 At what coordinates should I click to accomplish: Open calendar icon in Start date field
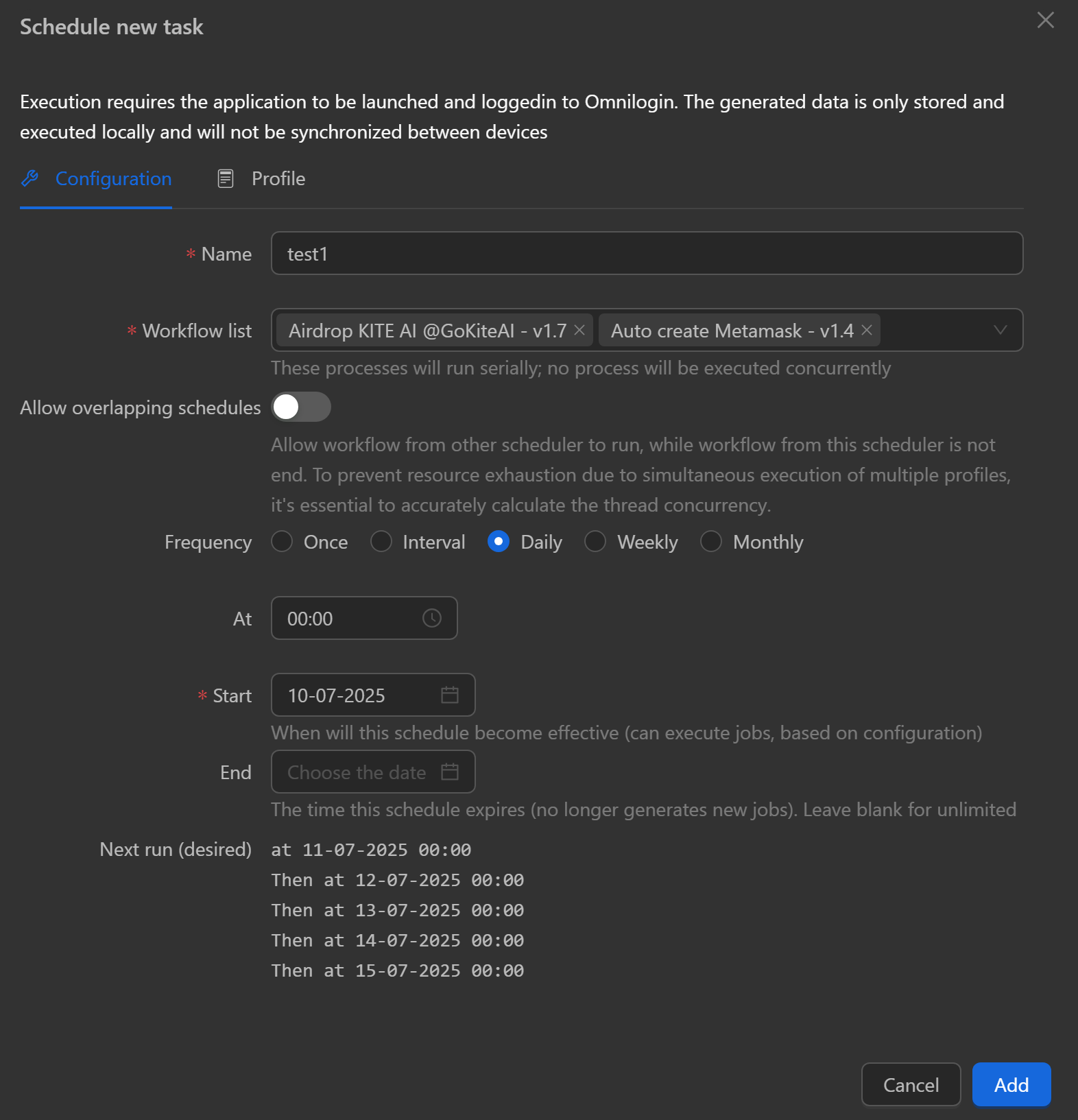point(450,695)
